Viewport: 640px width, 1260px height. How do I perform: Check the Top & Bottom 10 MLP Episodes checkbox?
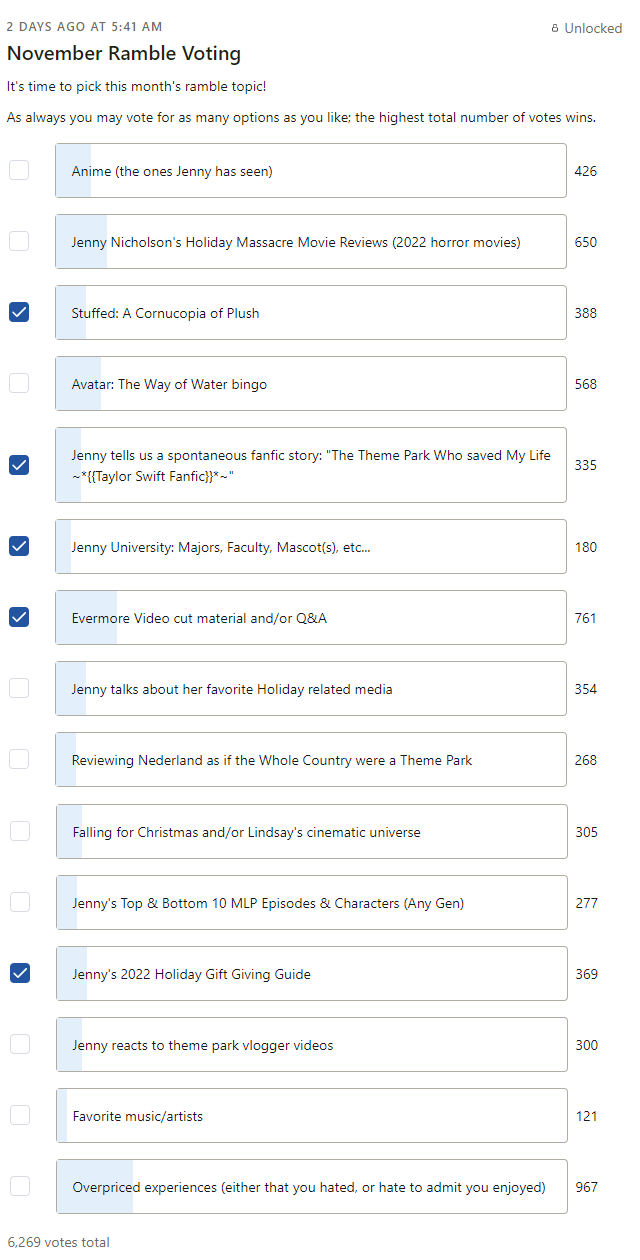pos(19,902)
